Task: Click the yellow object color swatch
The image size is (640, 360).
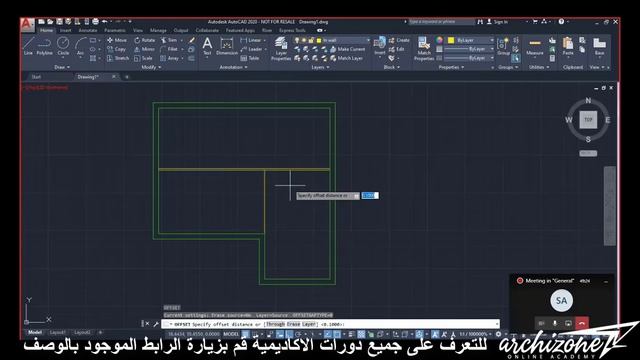Action: (451, 40)
